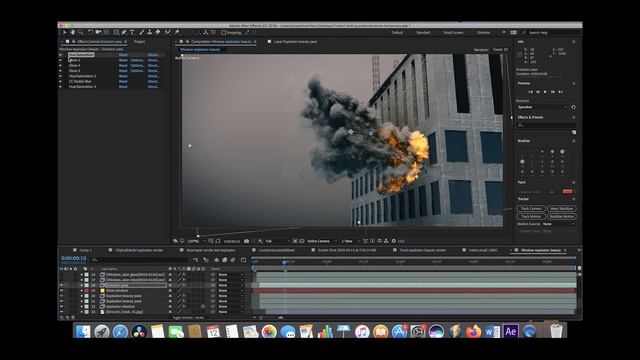Switch to the Small Screen workspace
Screen dimensions: 640x360
(x=453, y=33)
